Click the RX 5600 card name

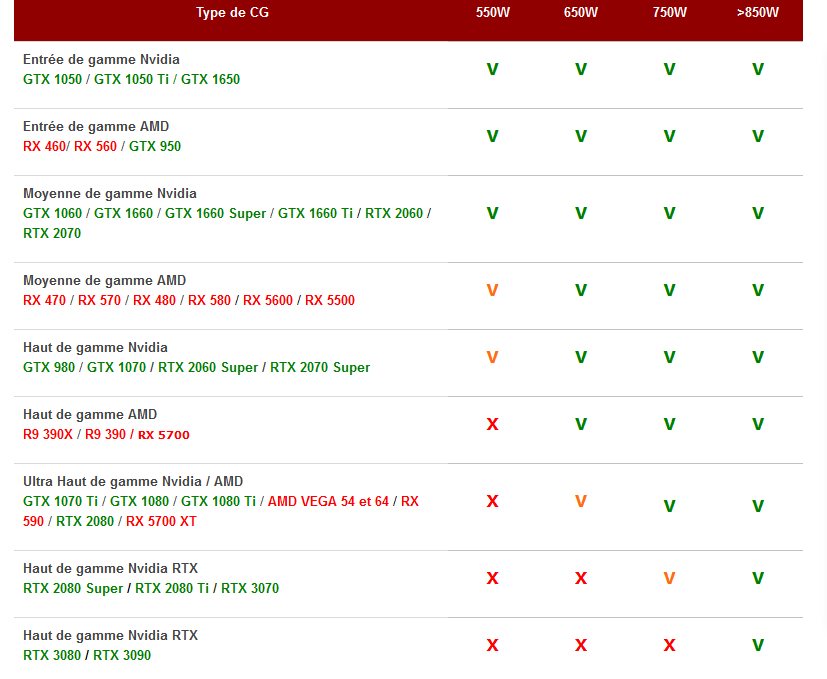click(x=268, y=301)
